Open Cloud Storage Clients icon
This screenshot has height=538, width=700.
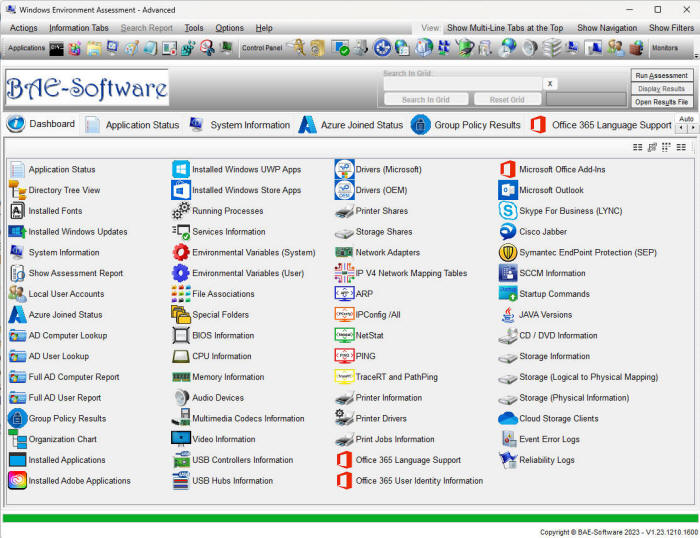point(508,418)
